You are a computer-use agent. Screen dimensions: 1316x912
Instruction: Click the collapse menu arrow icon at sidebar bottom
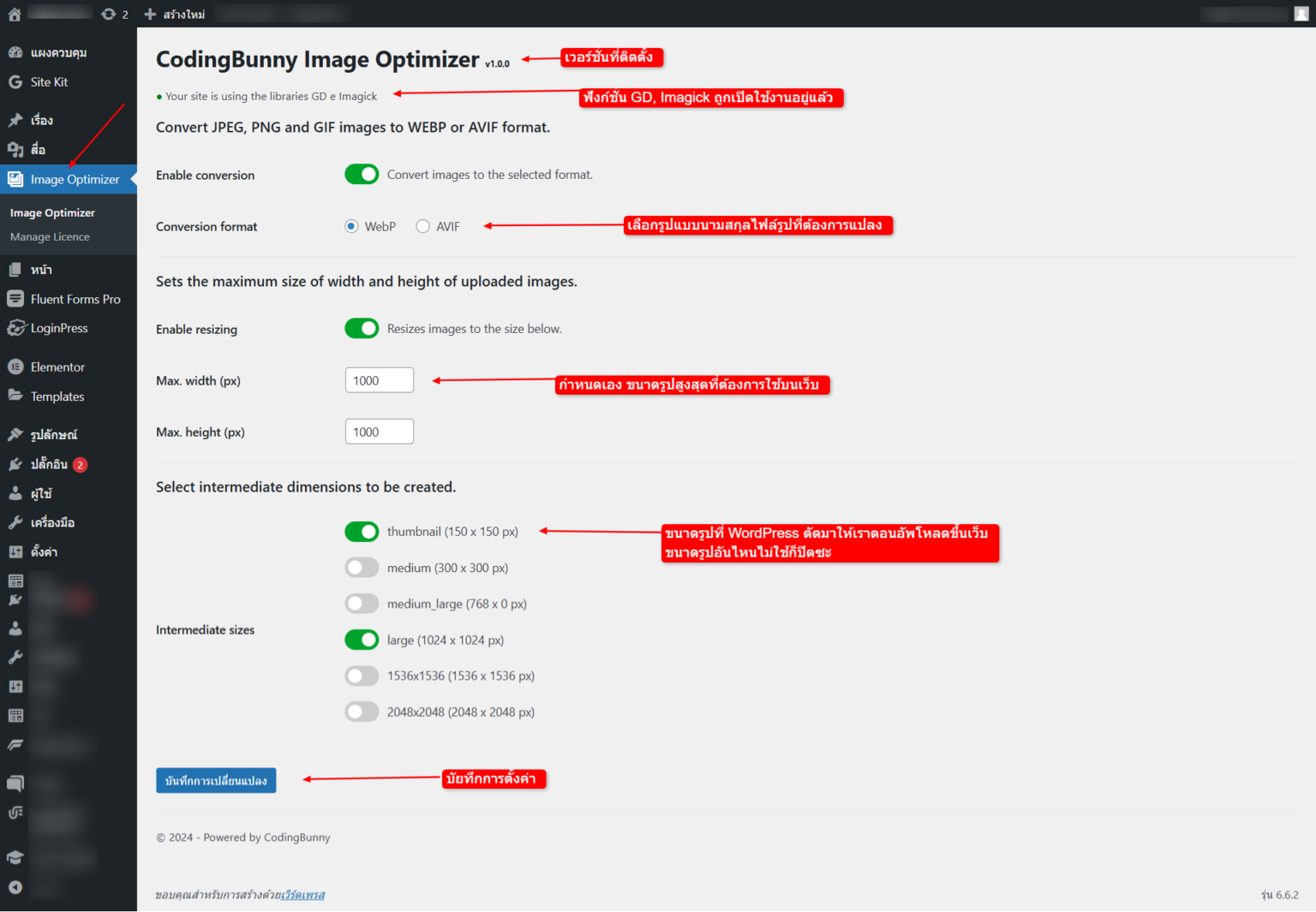pyautogui.click(x=15, y=887)
